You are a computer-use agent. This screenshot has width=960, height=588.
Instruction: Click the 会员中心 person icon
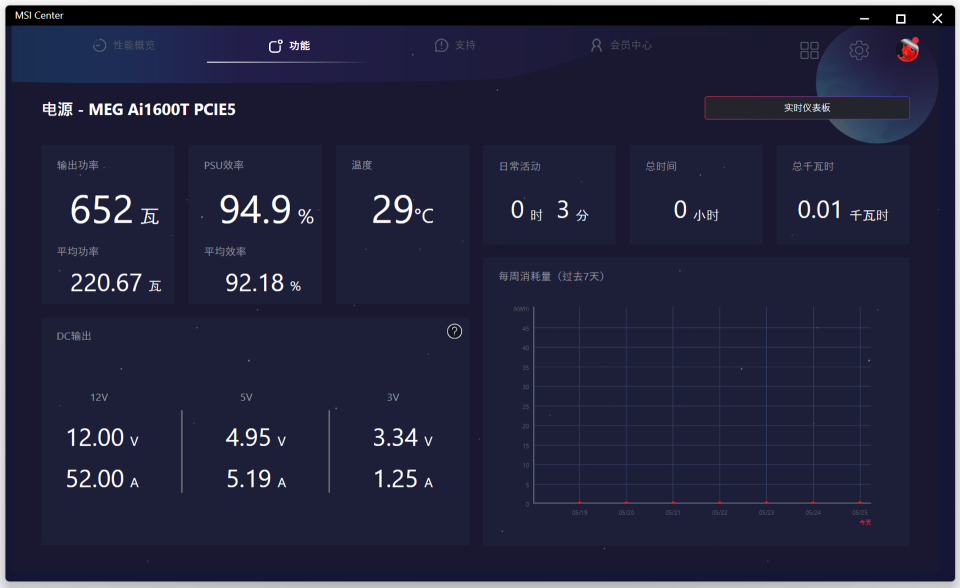pyautogui.click(x=596, y=45)
